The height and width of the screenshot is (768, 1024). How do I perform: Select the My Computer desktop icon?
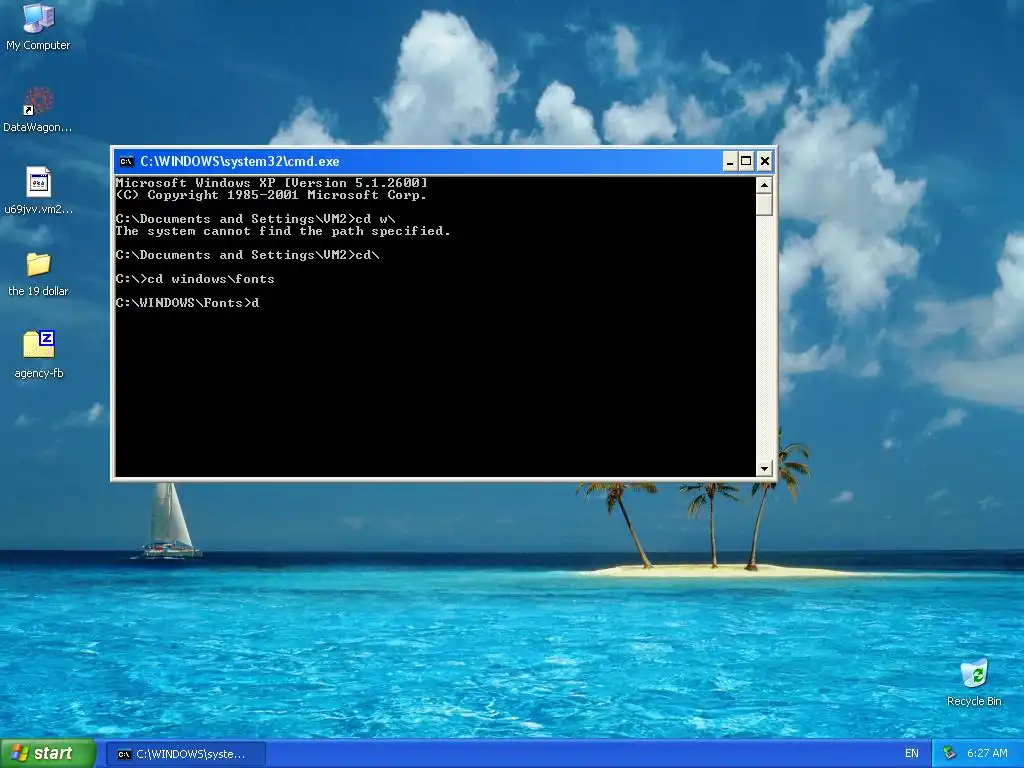[x=38, y=26]
